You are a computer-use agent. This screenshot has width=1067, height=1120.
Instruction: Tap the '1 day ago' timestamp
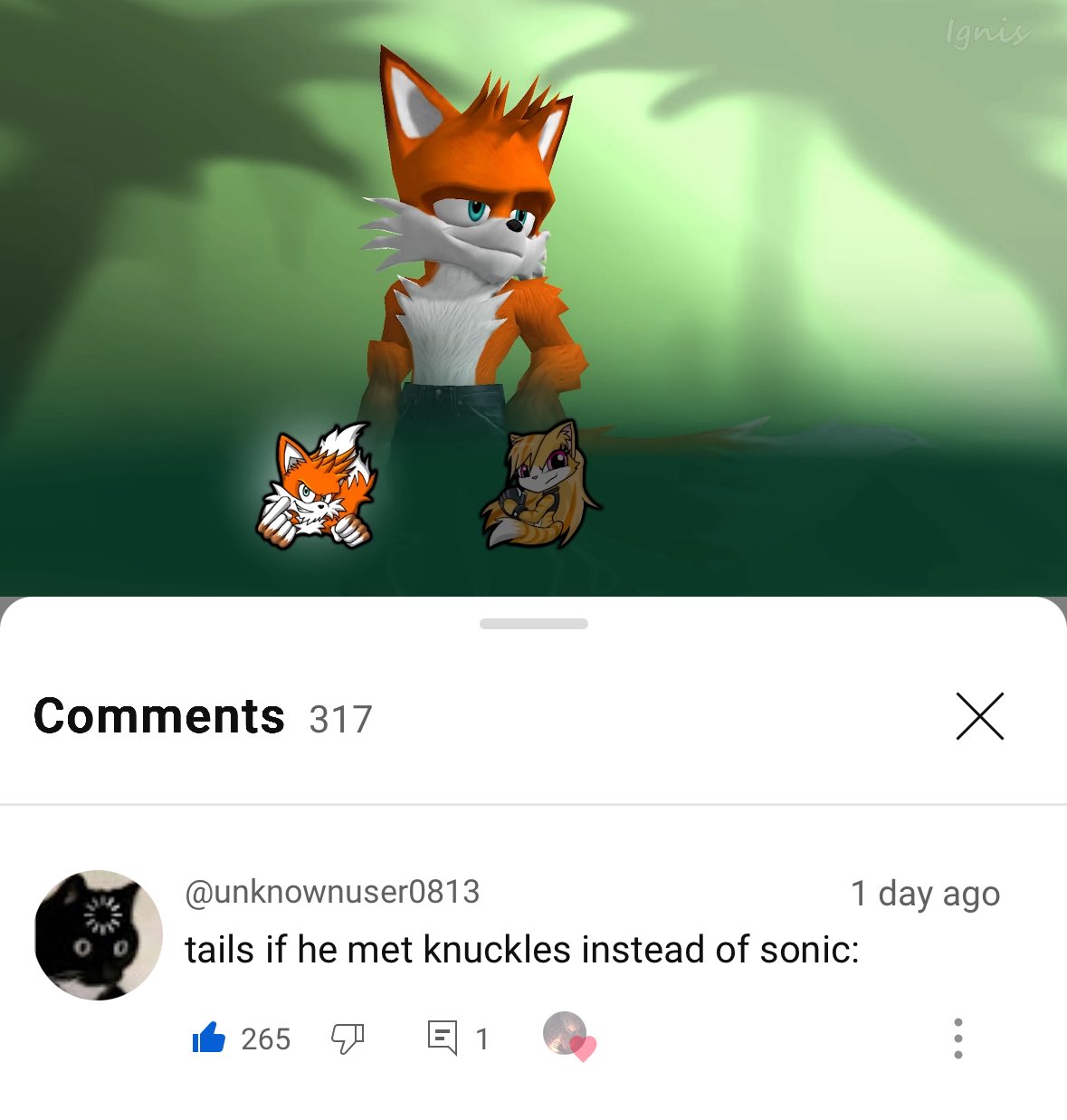(925, 894)
